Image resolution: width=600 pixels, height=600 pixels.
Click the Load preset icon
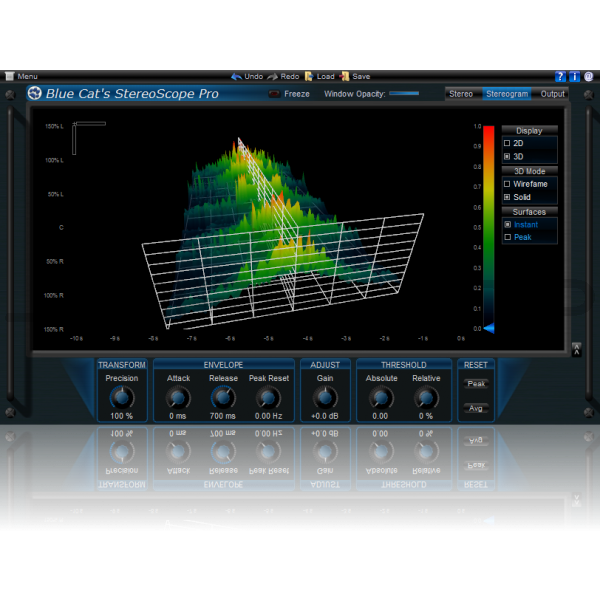pos(309,76)
